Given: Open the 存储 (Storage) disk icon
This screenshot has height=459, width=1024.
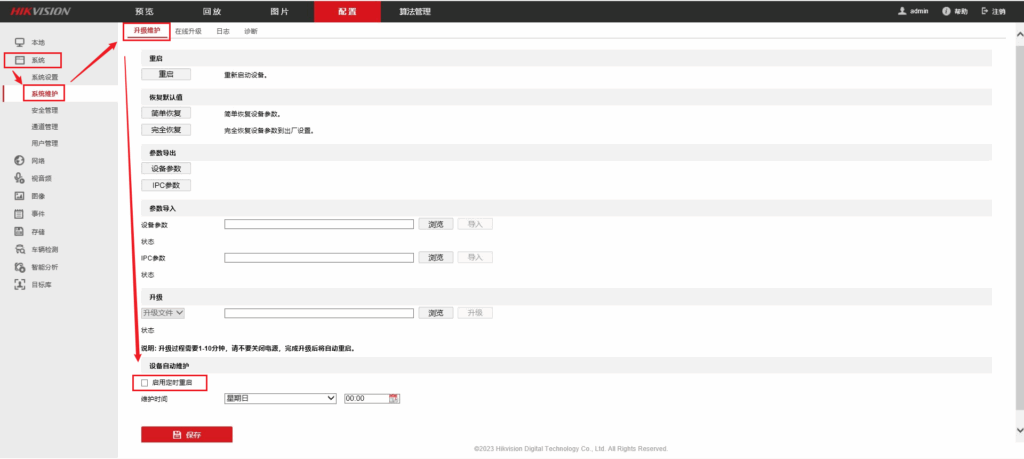Looking at the screenshot, I should (x=19, y=232).
